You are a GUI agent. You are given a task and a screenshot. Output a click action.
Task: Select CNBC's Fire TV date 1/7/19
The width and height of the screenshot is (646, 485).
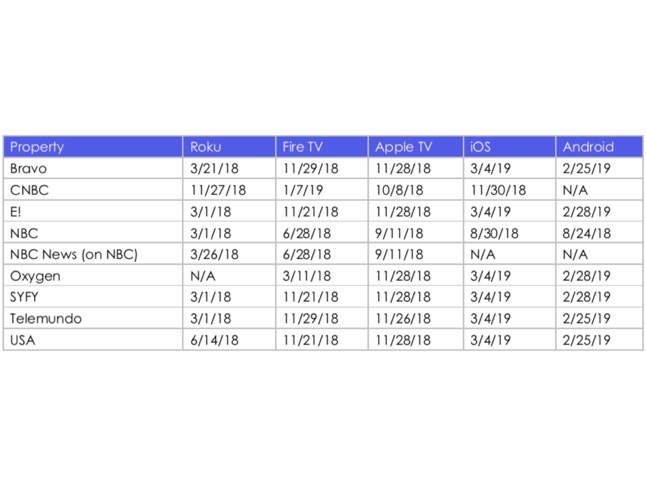(x=302, y=190)
